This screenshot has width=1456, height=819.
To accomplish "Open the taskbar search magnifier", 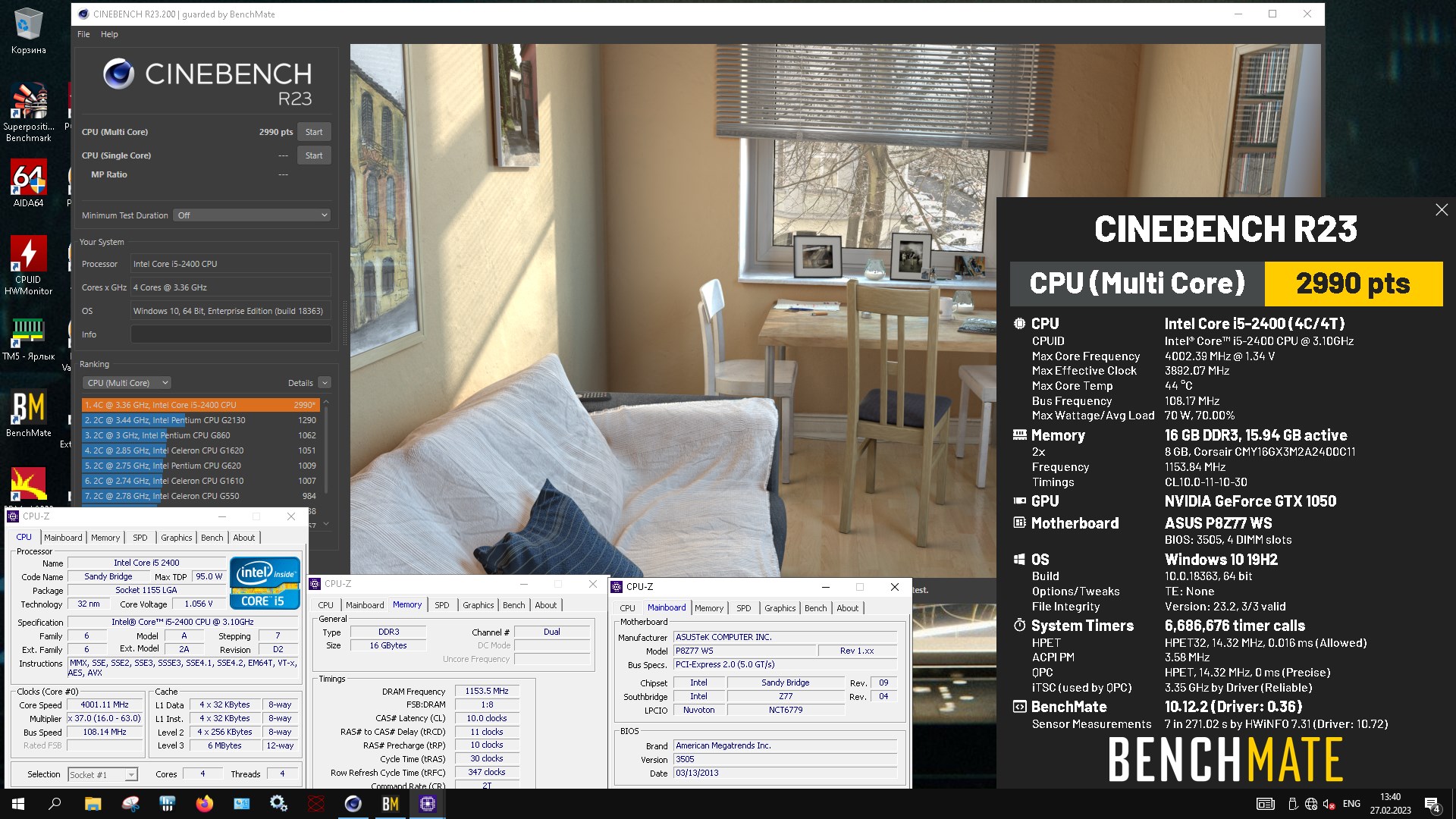I will click(x=55, y=804).
